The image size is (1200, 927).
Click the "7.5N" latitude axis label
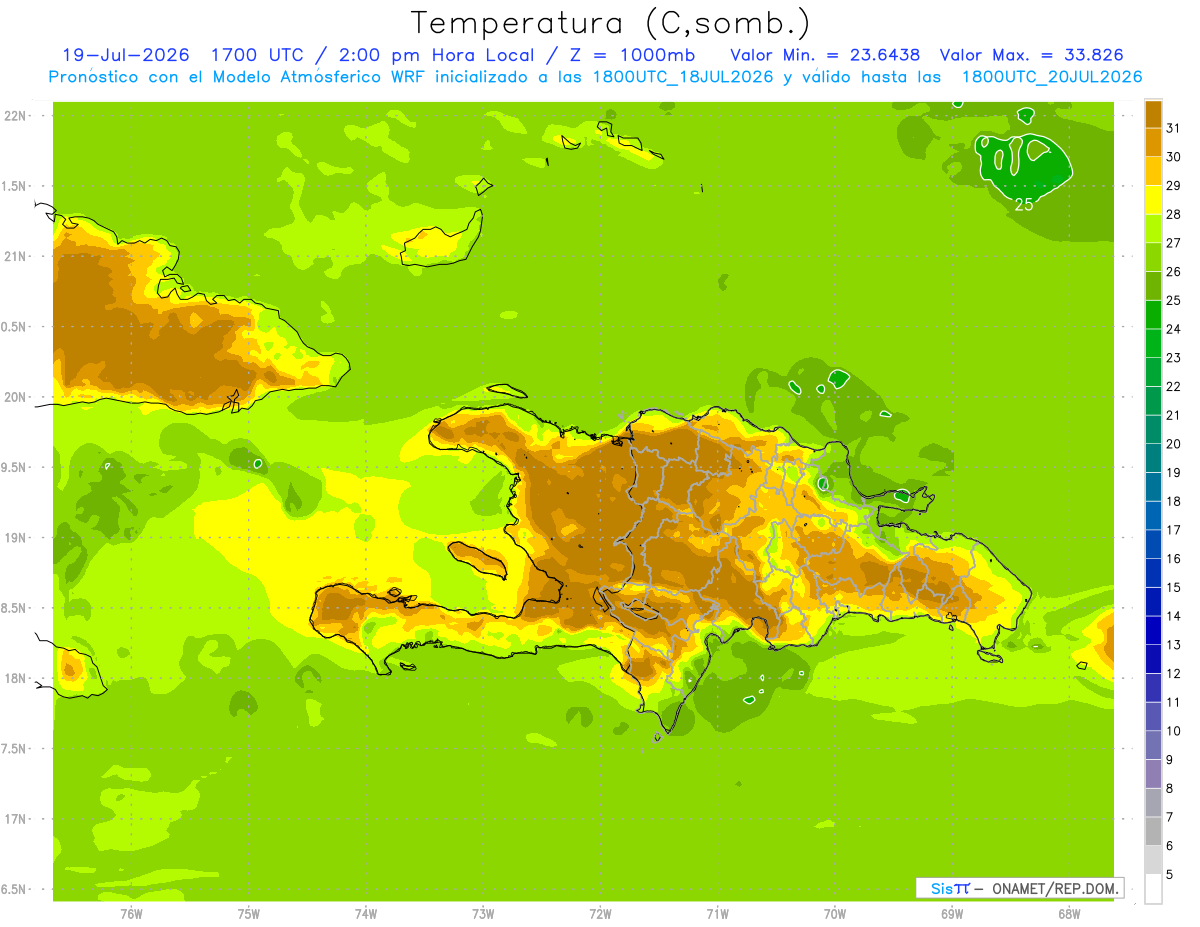point(15,749)
